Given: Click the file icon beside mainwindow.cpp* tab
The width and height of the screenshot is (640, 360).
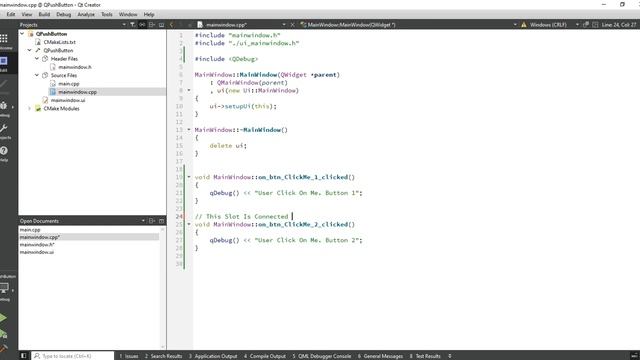Looking at the screenshot, I should tap(200, 25).
